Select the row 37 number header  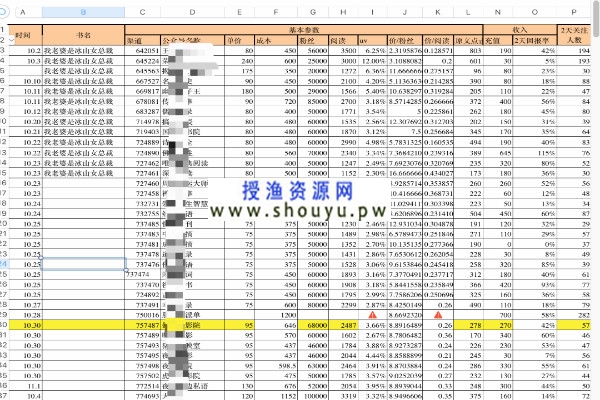(x=4, y=396)
